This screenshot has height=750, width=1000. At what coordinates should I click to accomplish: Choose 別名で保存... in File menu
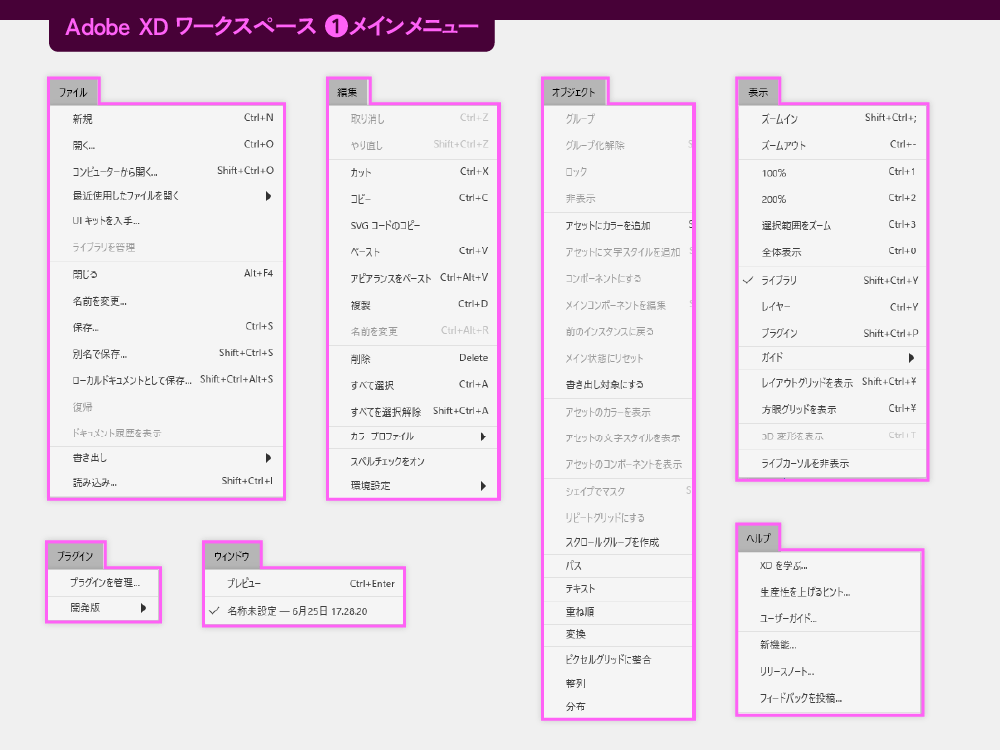coord(166,353)
